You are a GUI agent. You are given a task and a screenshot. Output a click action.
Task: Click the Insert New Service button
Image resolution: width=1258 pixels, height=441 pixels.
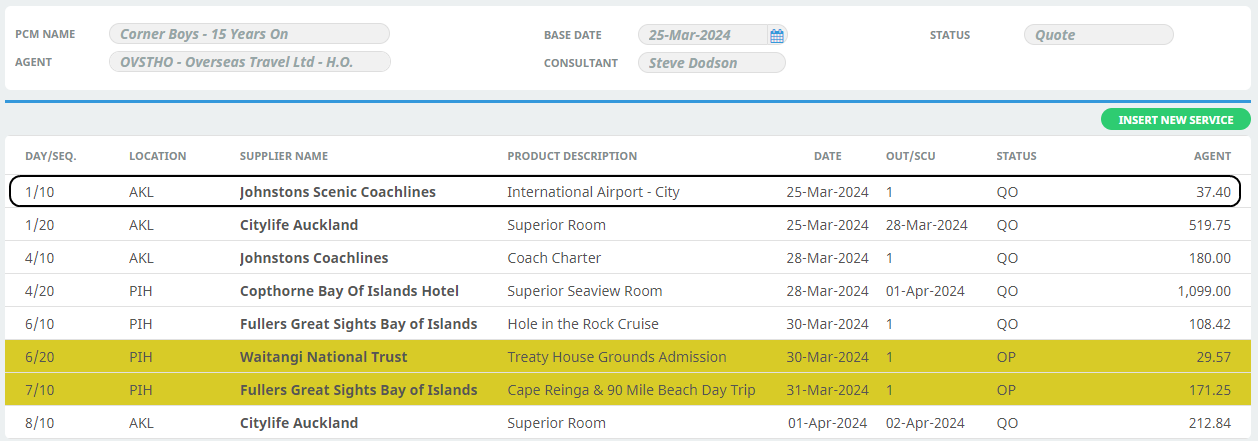(1176, 120)
